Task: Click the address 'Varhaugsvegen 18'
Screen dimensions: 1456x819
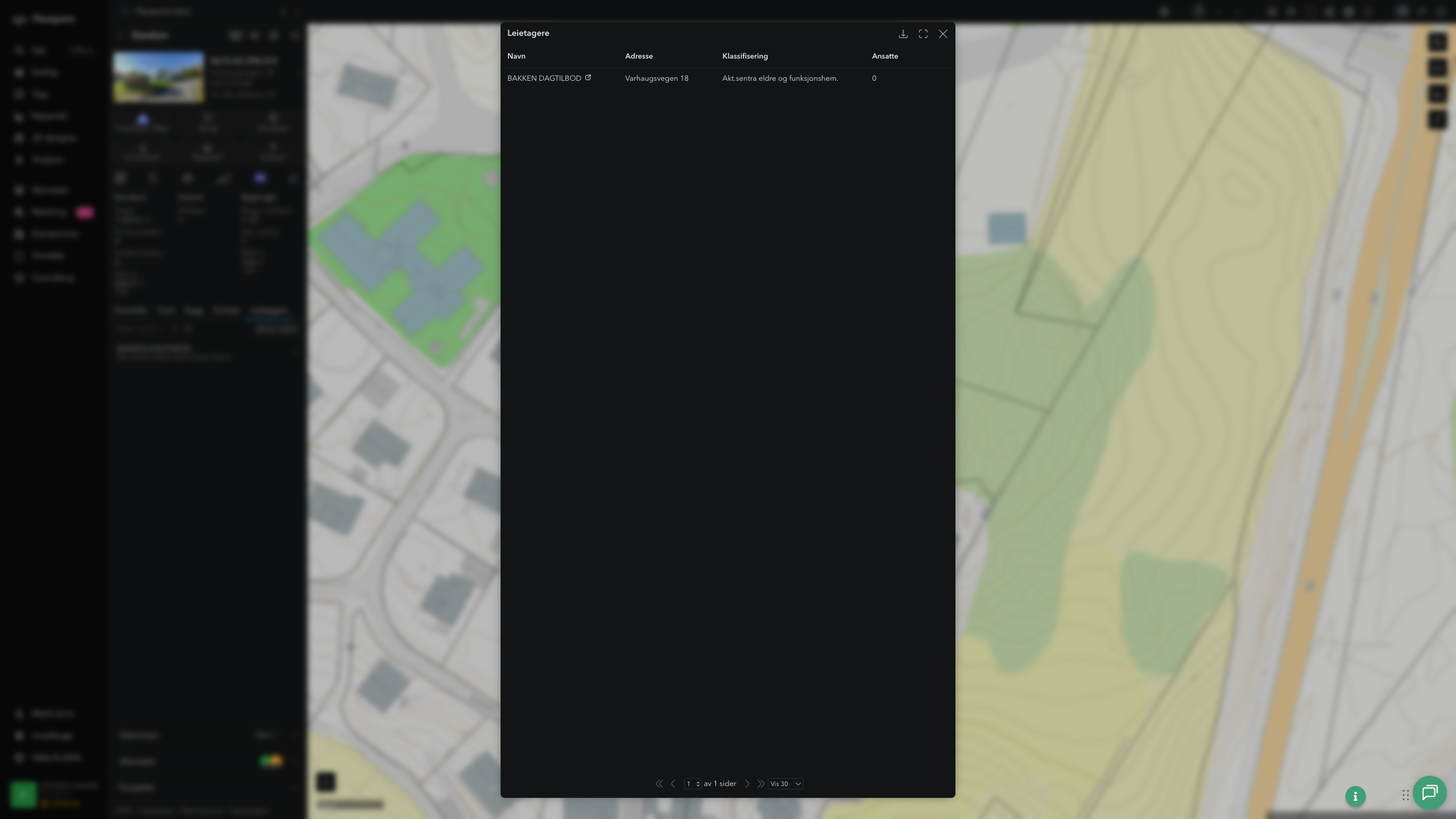Action: click(x=657, y=78)
